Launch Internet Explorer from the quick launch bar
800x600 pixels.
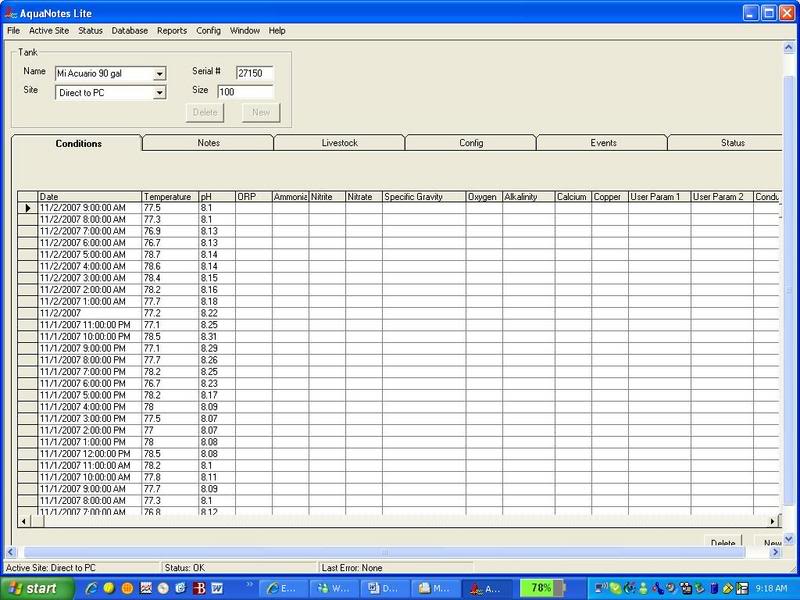coord(92,588)
